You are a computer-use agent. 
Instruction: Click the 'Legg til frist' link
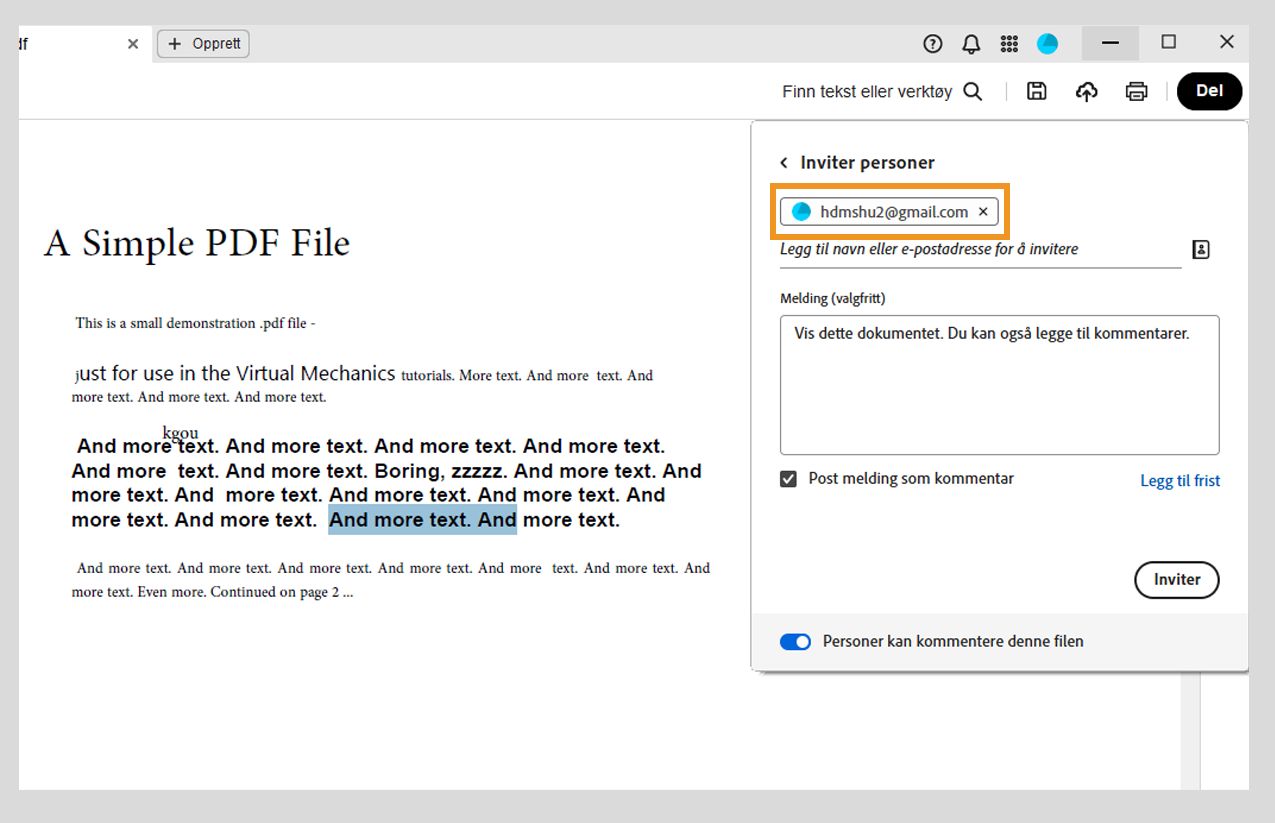tap(1180, 480)
